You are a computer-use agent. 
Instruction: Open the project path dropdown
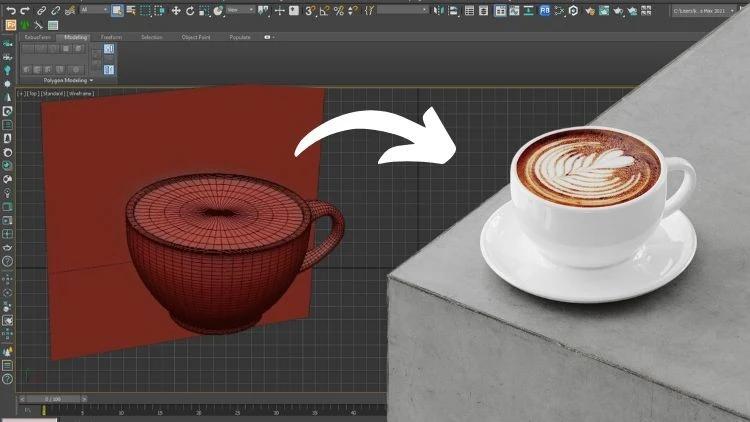[x=702, y=10]
